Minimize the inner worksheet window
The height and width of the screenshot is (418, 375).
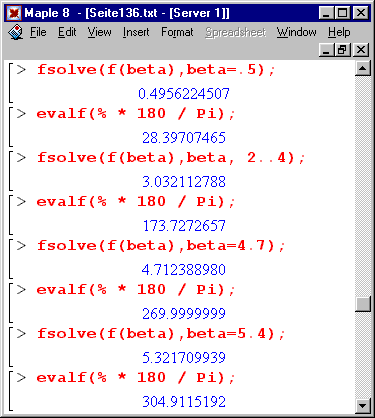(x=327, y=50)
